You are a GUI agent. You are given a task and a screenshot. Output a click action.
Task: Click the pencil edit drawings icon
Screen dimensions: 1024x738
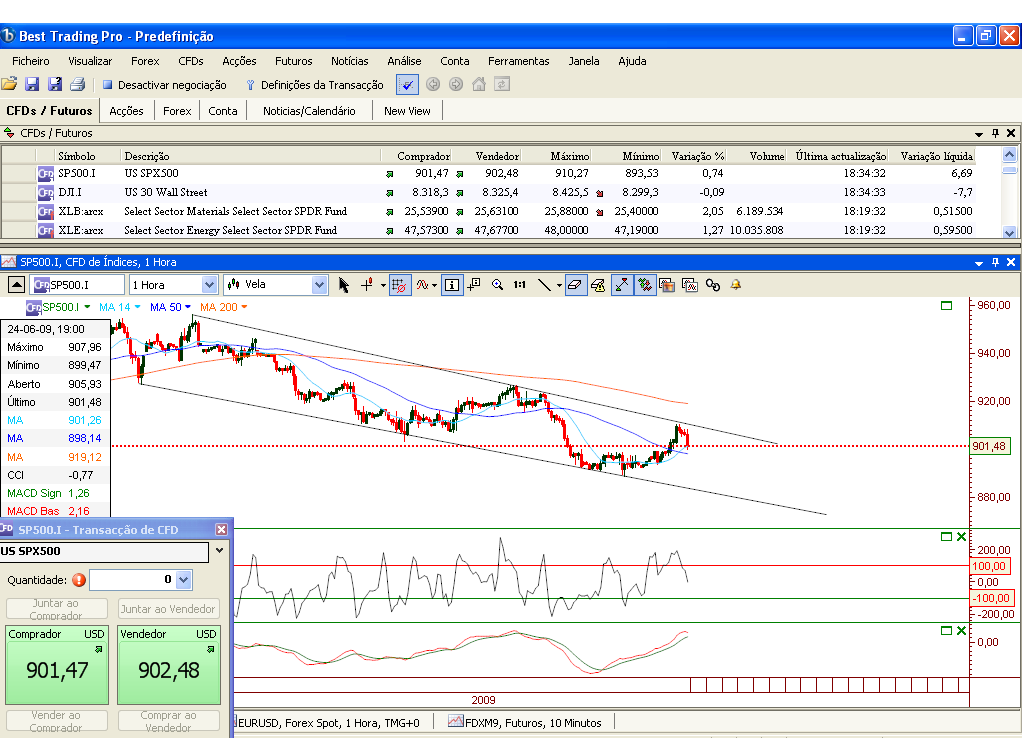coord(598,285)
